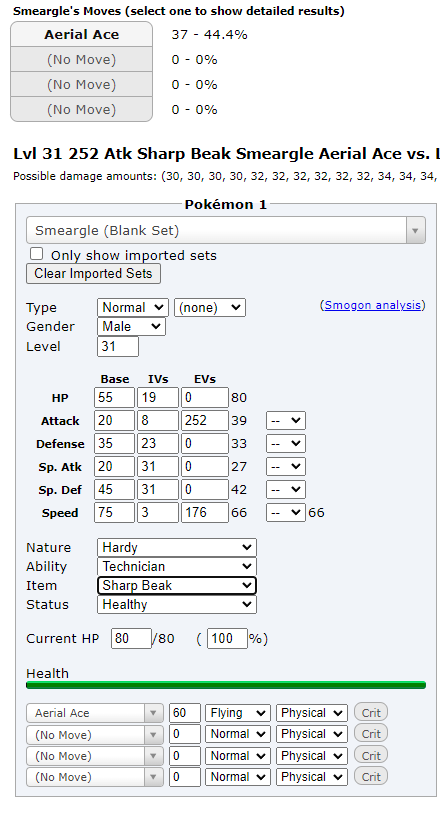Open the second move's Normal type dropdown
Image resolution: width=440 pixels, height=813 pixels.
pyautogui.click(x=238, y=734)
